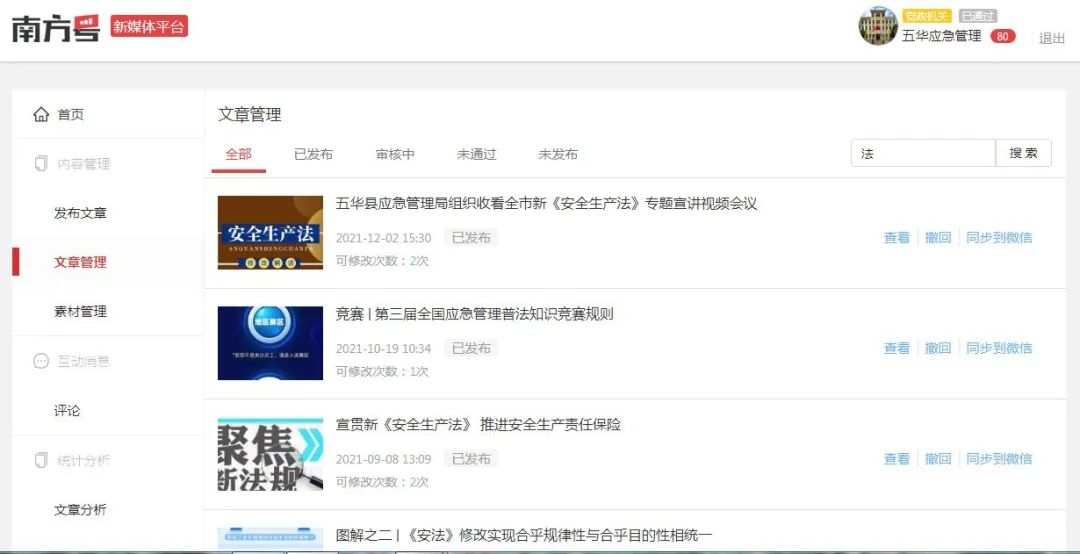Open the 聚焦新法规 article thumbnail
Image resolution: width=1080 pixels, height=554 pixels.
270,454
